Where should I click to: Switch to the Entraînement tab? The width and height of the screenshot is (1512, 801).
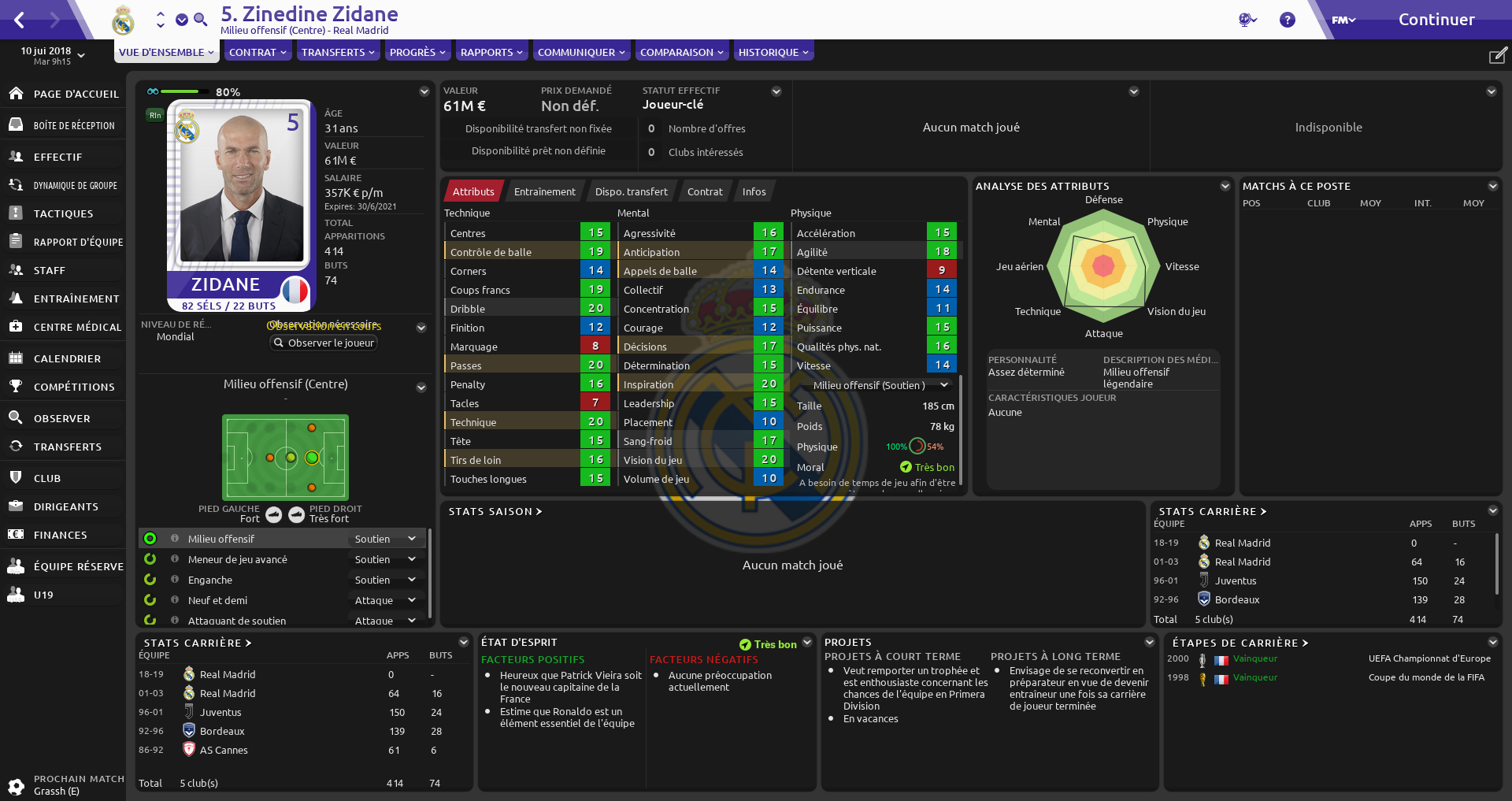coord(545,191)
